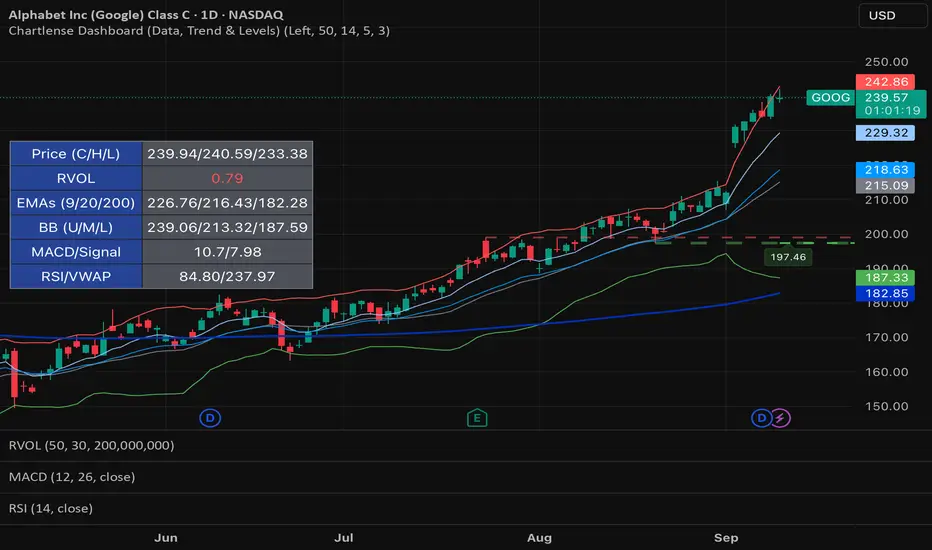Click the RVOL row label in the dashboard
Viewport: 932px width, 550px height.
[x=76, y=178]
